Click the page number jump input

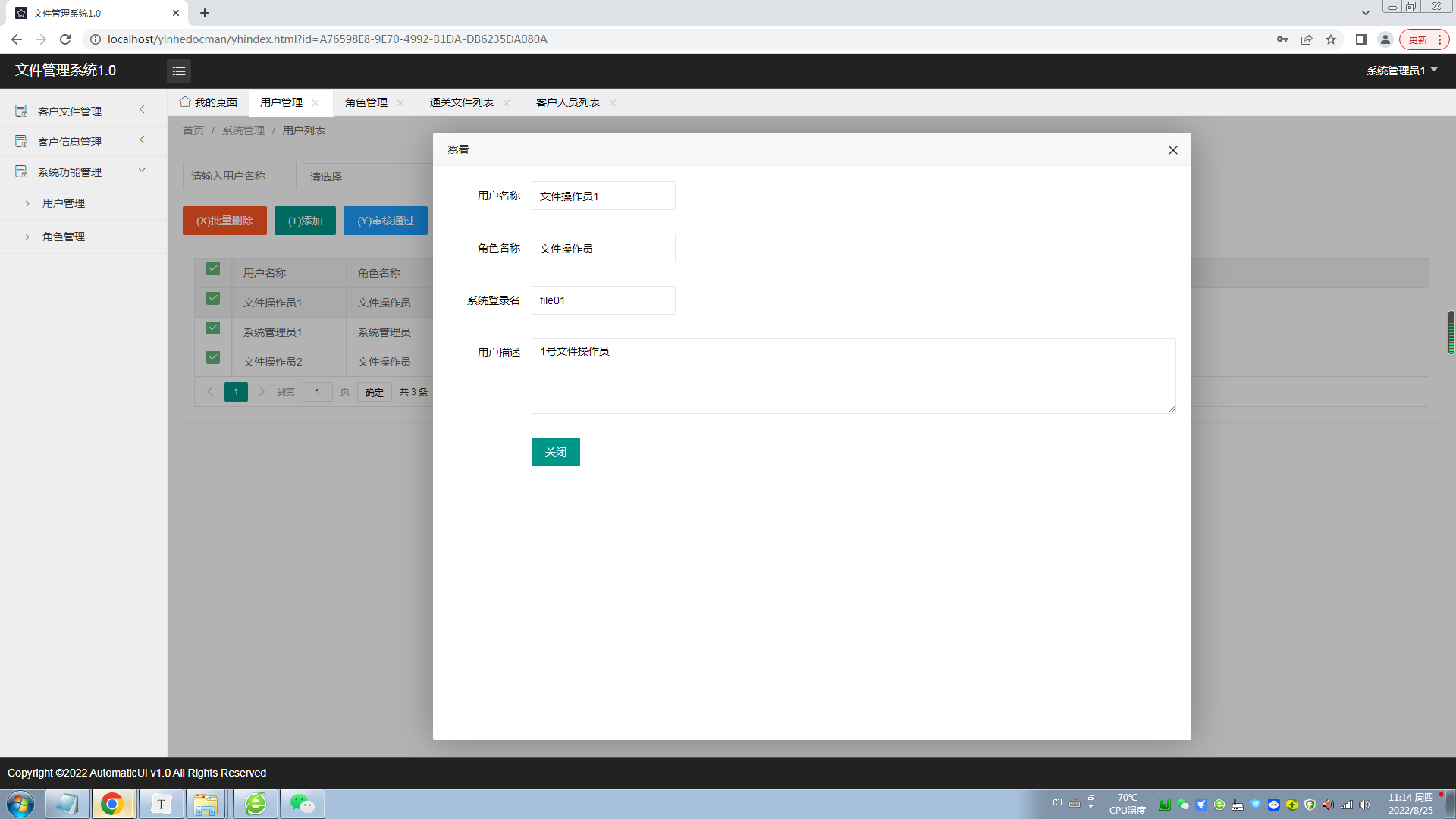(x=318, y=392)
